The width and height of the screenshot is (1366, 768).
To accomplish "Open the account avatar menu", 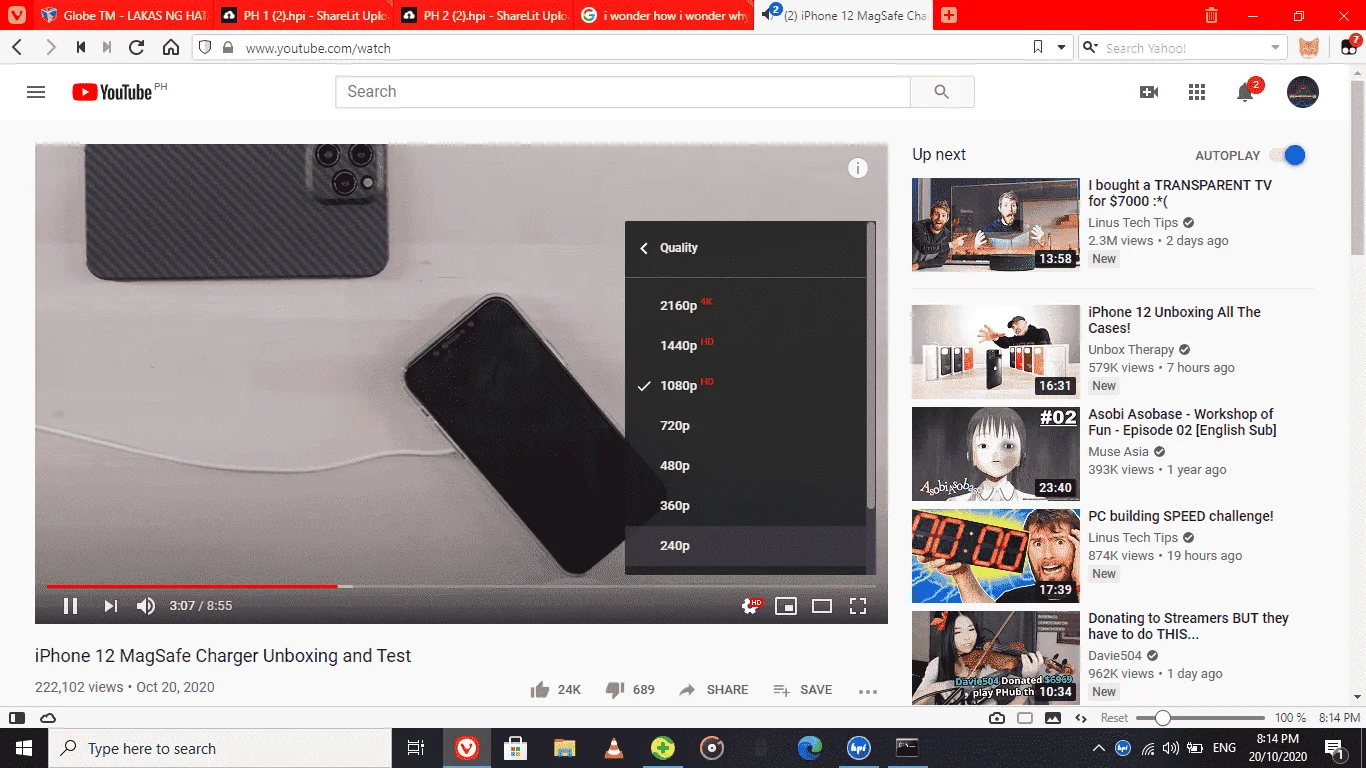I will point(1303,92).
